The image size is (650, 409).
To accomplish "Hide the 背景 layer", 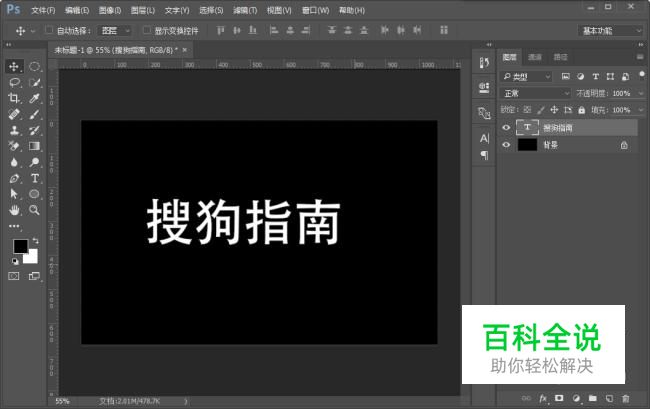I will click(506, 145).
